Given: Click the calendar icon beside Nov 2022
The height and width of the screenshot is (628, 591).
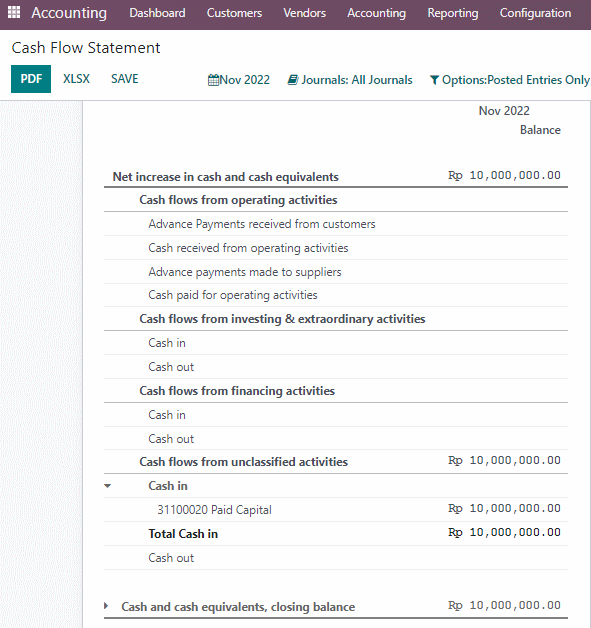Looking at the screenshot, I should coord(213,80).
